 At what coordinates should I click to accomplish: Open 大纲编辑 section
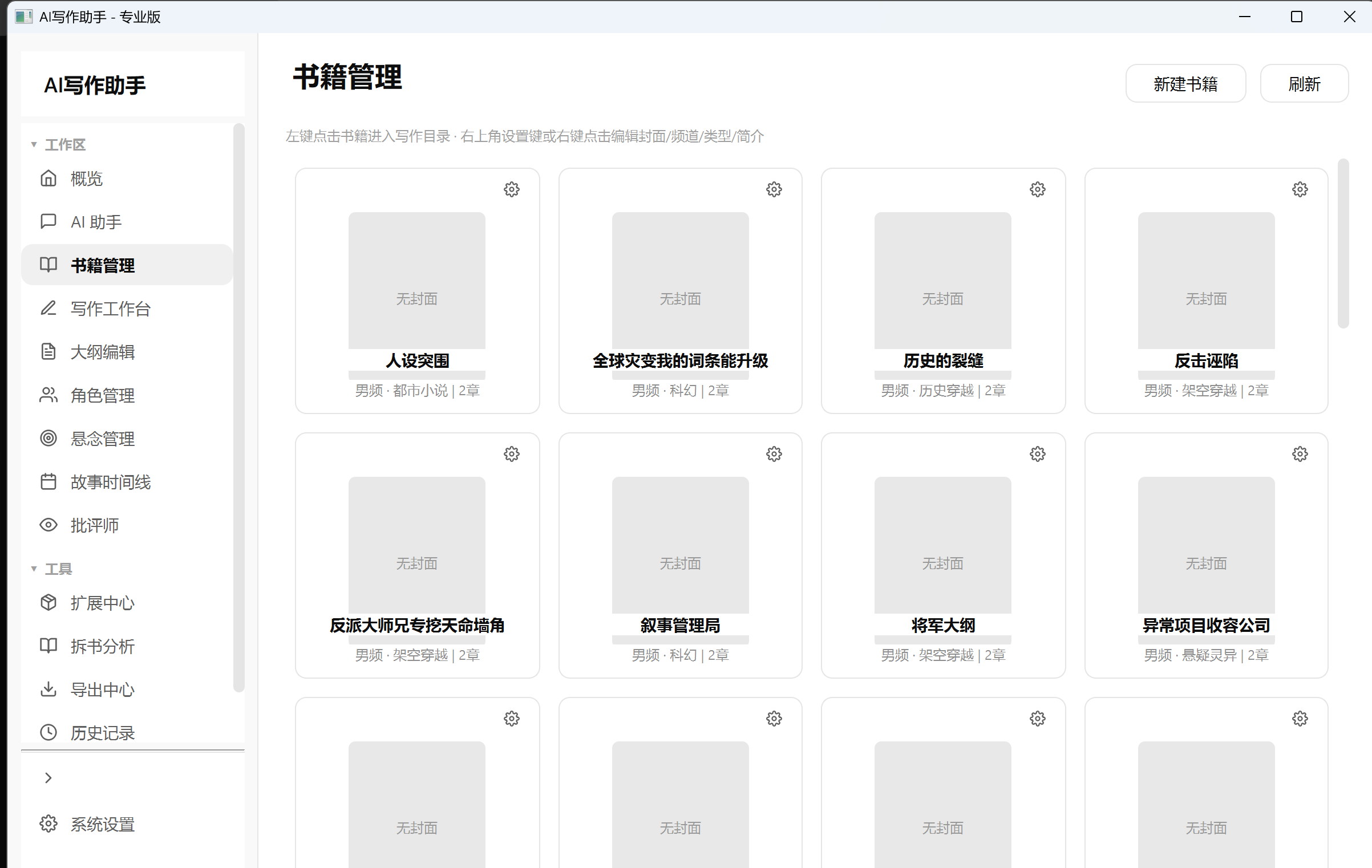(x=127, y=352)
